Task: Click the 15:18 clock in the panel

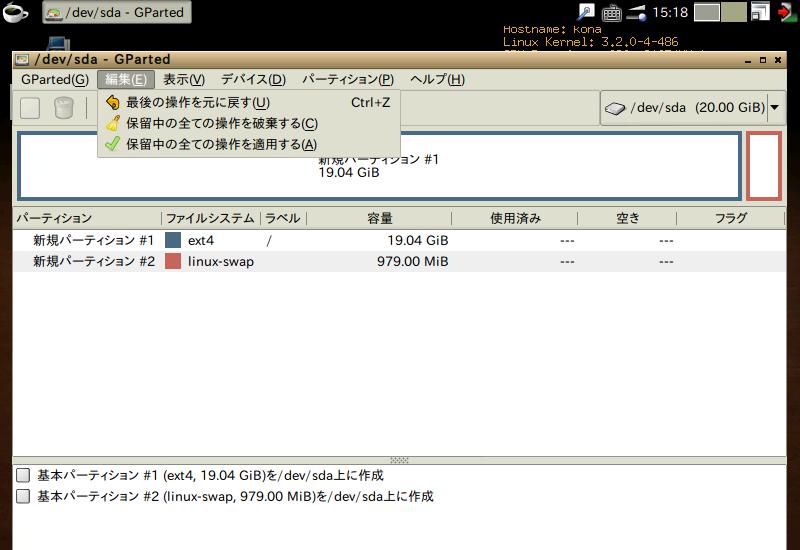Action: point(670,12)
